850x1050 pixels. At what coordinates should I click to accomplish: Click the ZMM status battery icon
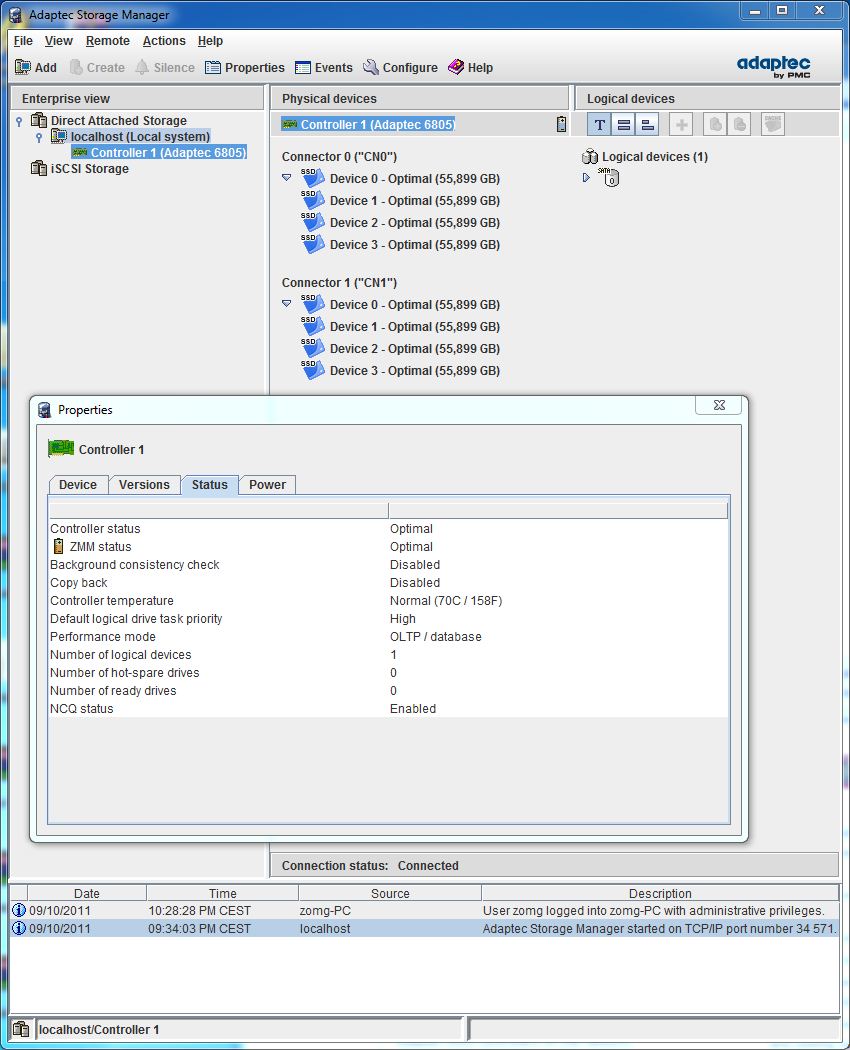click(x=58, y=546)
